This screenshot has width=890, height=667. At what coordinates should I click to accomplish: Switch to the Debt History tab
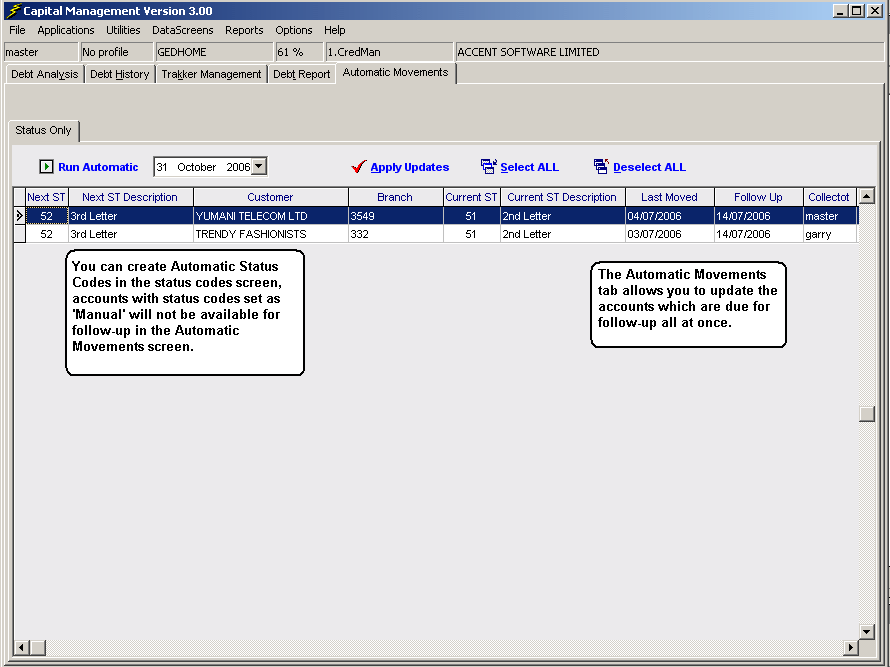click(120, 74)
